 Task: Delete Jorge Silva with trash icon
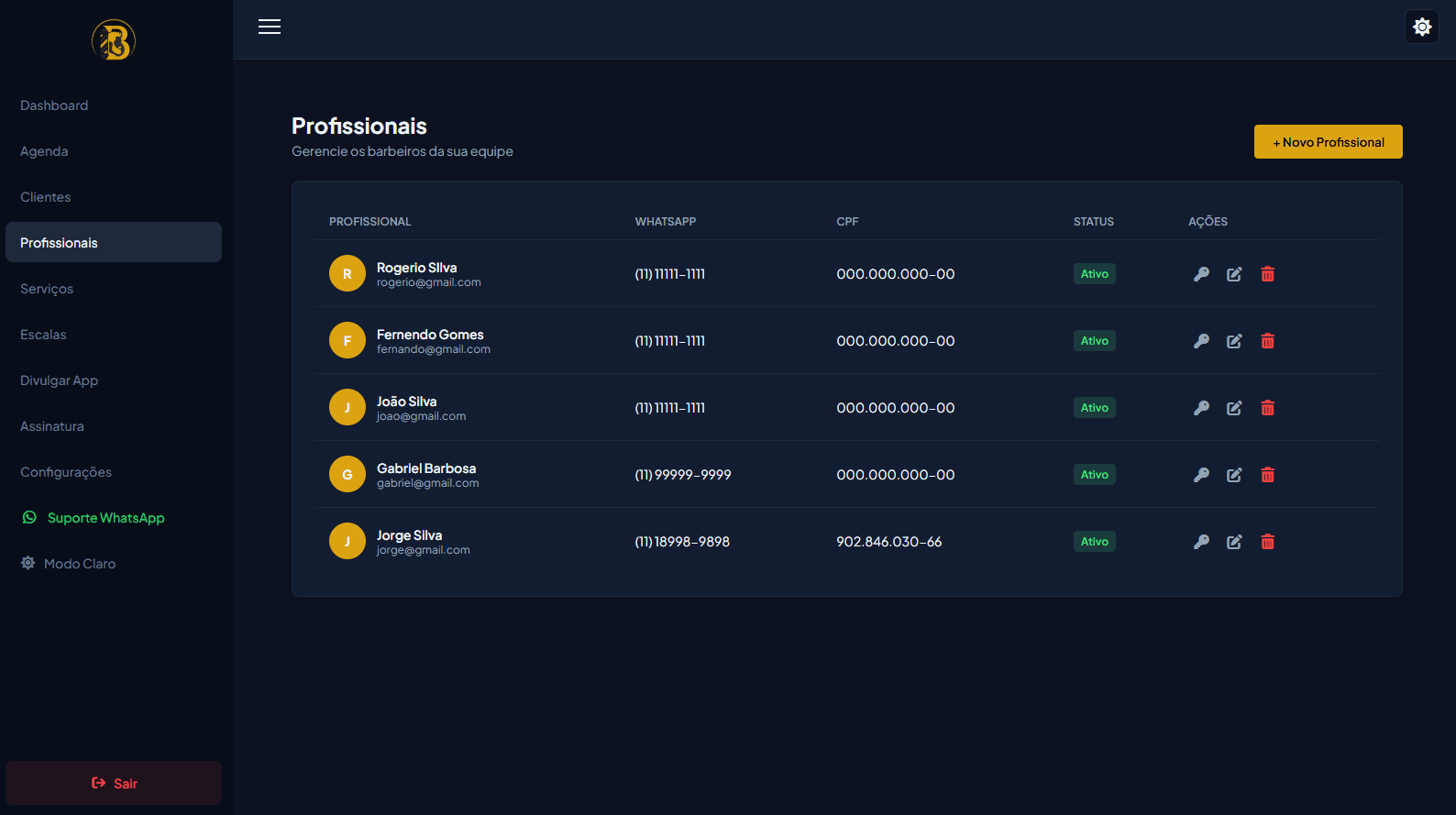1267,542
